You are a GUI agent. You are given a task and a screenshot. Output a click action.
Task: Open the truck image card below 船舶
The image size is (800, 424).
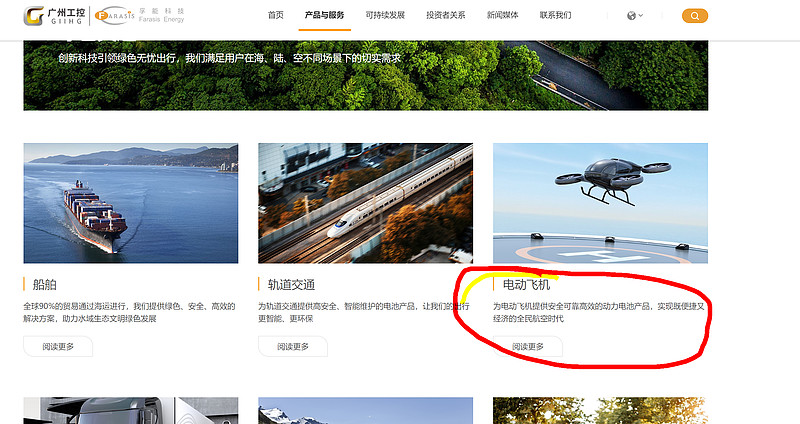pos(131,411)
